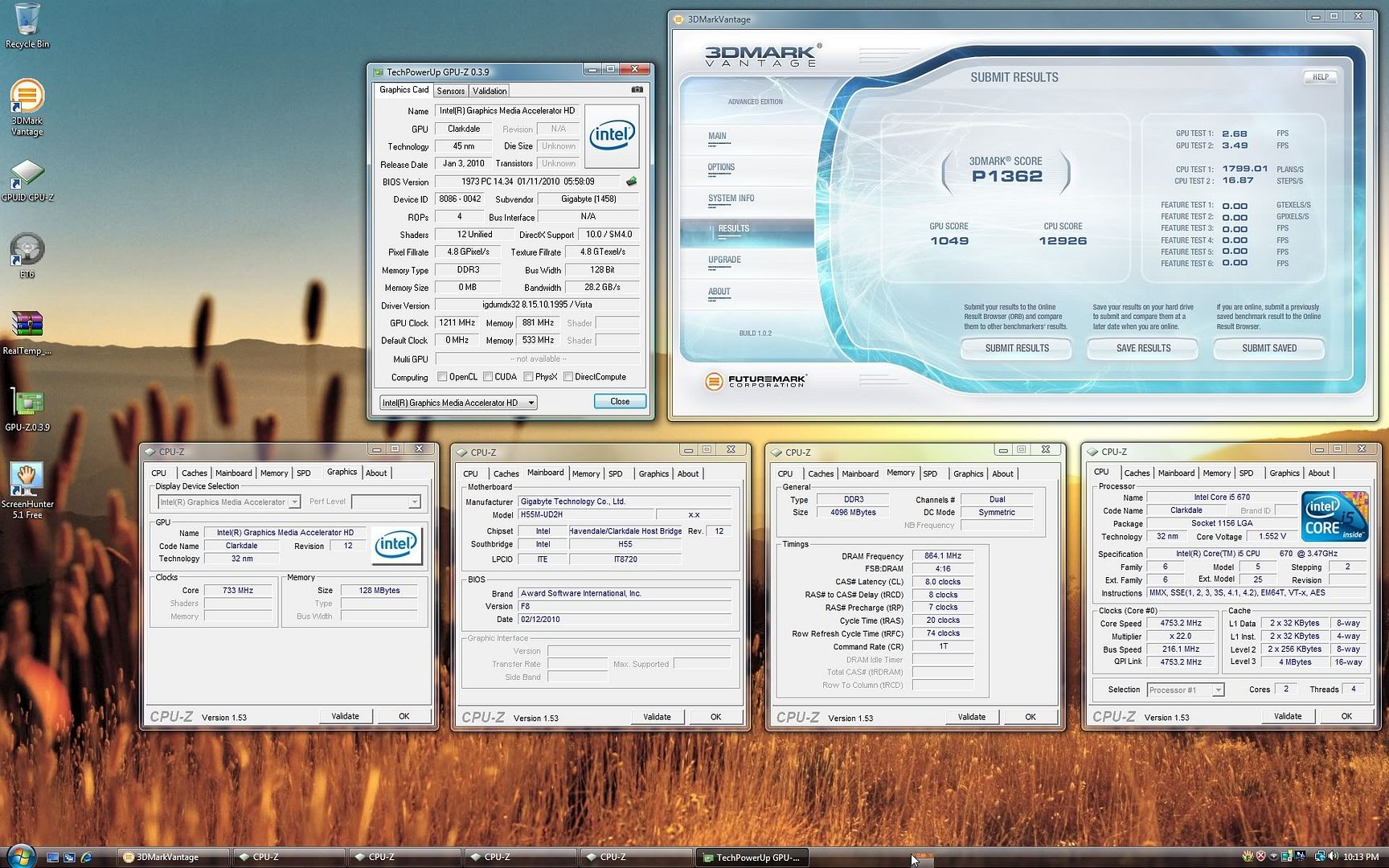This screenshot has height=868, width=1389.
Task: Click OK in CPU-Z Processor window
Action: pyautogui.click(x=1346, y=716)
